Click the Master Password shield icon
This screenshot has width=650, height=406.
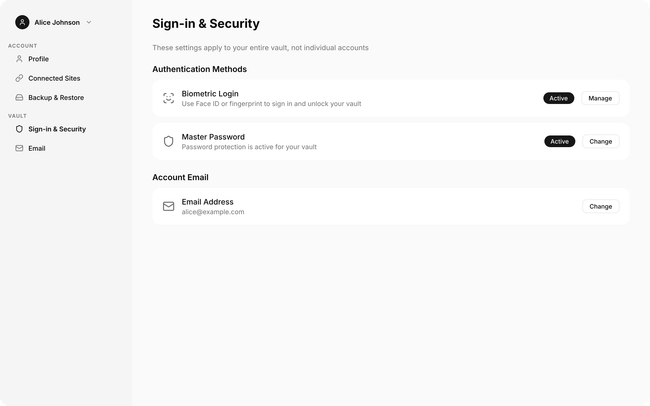168,141
